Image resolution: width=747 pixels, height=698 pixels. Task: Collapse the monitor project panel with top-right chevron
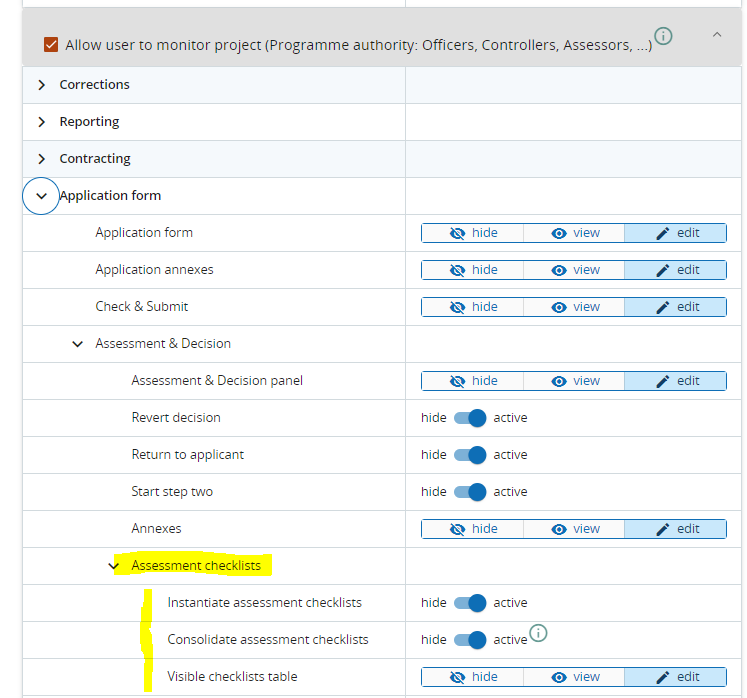click(717, 35)
